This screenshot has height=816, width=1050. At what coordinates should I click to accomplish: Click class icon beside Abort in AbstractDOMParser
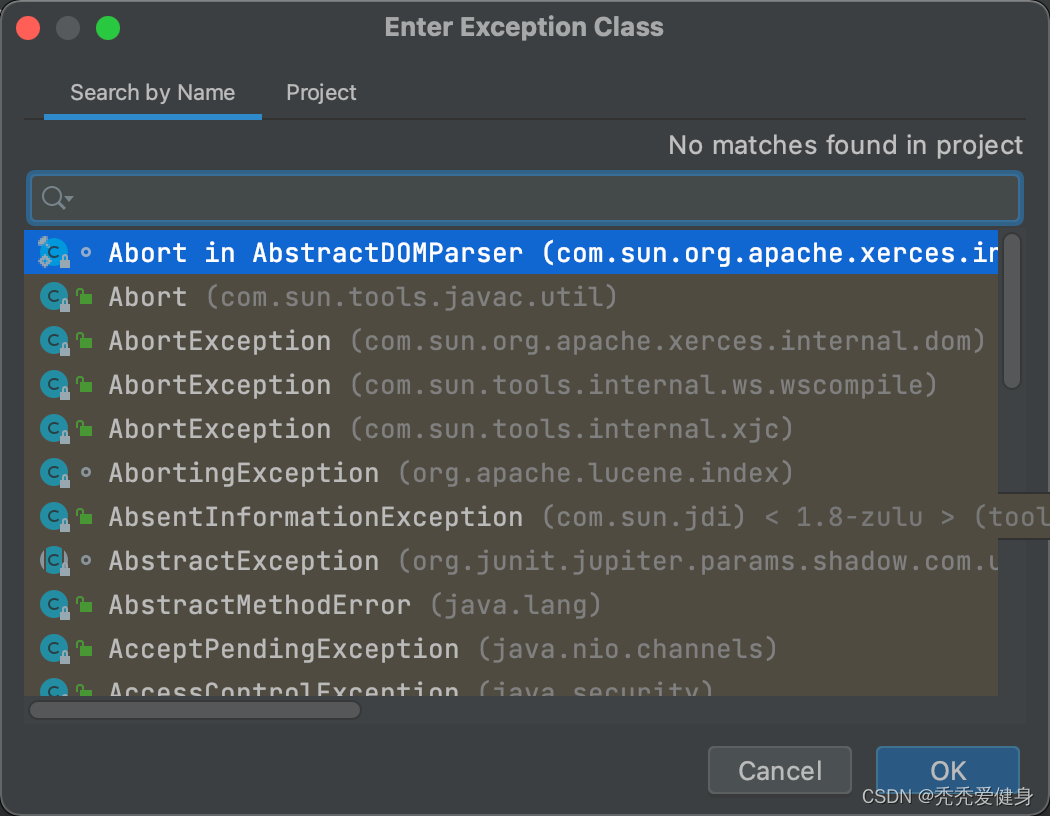point(53,254)
